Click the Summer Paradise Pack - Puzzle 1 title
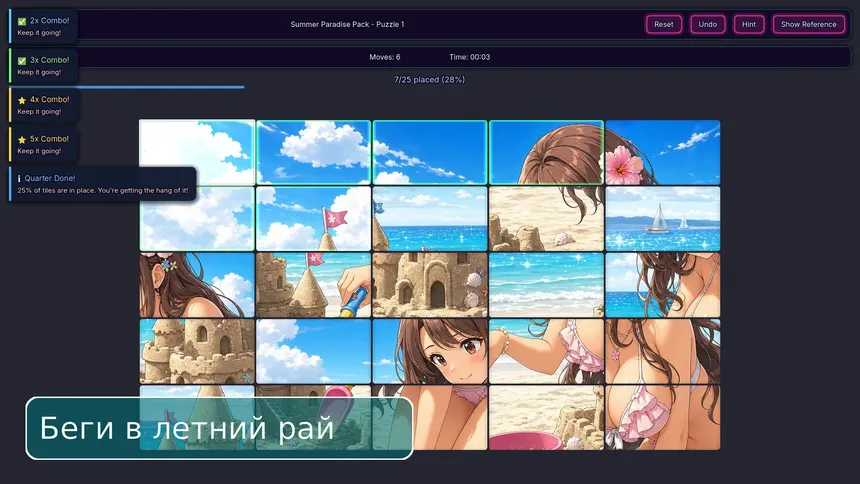860x484 pixels. 347,24
